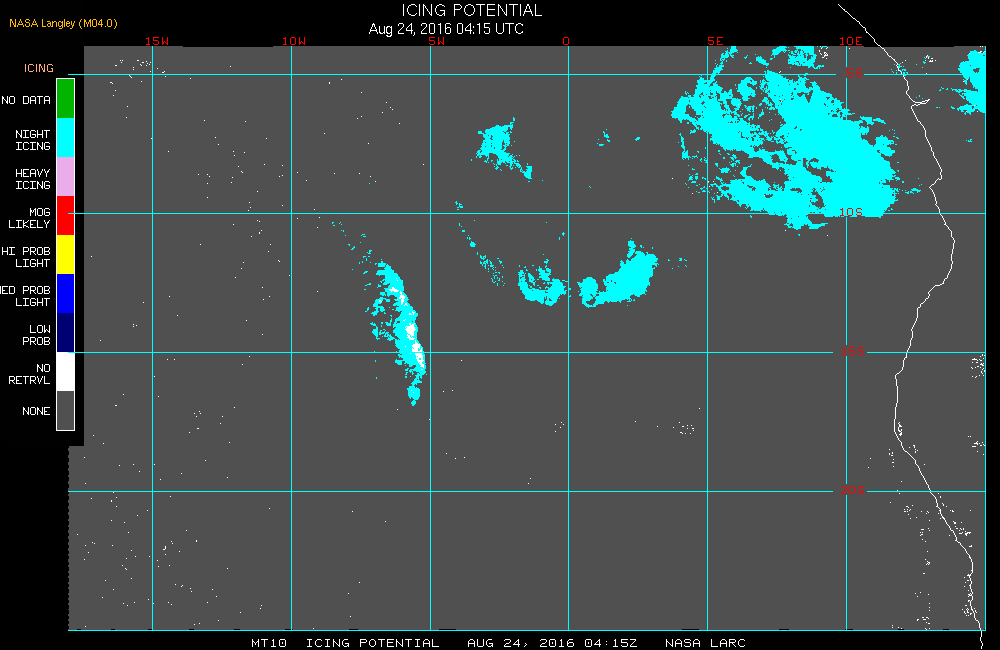This screenshot has height=650, width=1000.
Task: Click the green NO DATA legend swatch
Action: (x=66, y=99)
